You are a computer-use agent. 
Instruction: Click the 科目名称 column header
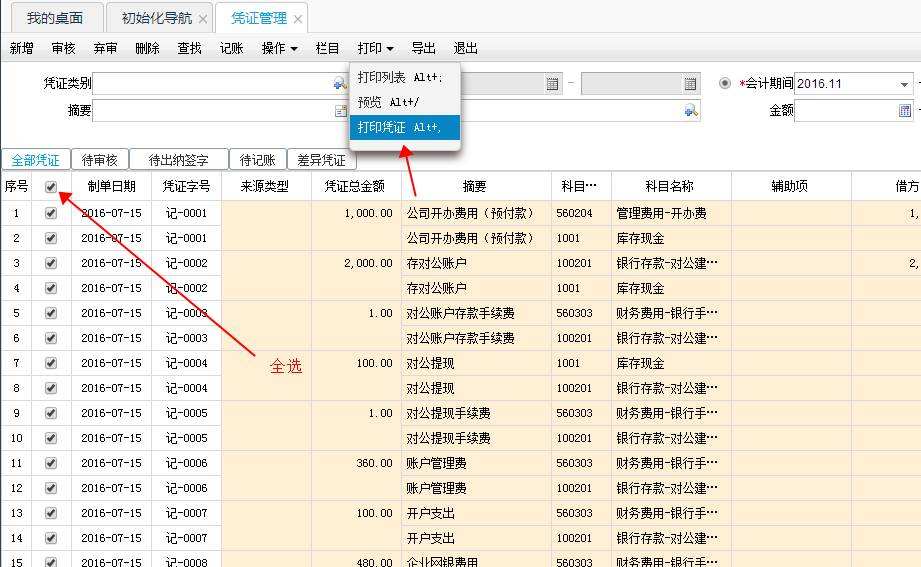point(670,187)
